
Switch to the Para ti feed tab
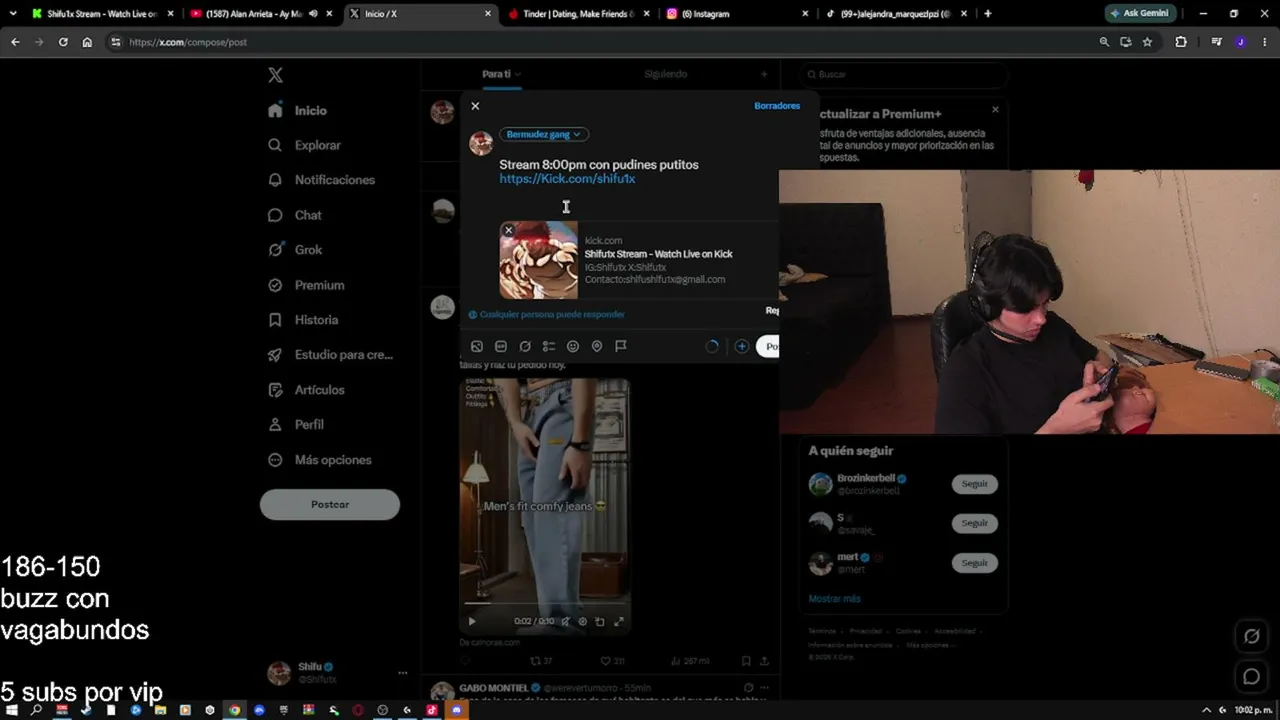(x=501, y=74)
